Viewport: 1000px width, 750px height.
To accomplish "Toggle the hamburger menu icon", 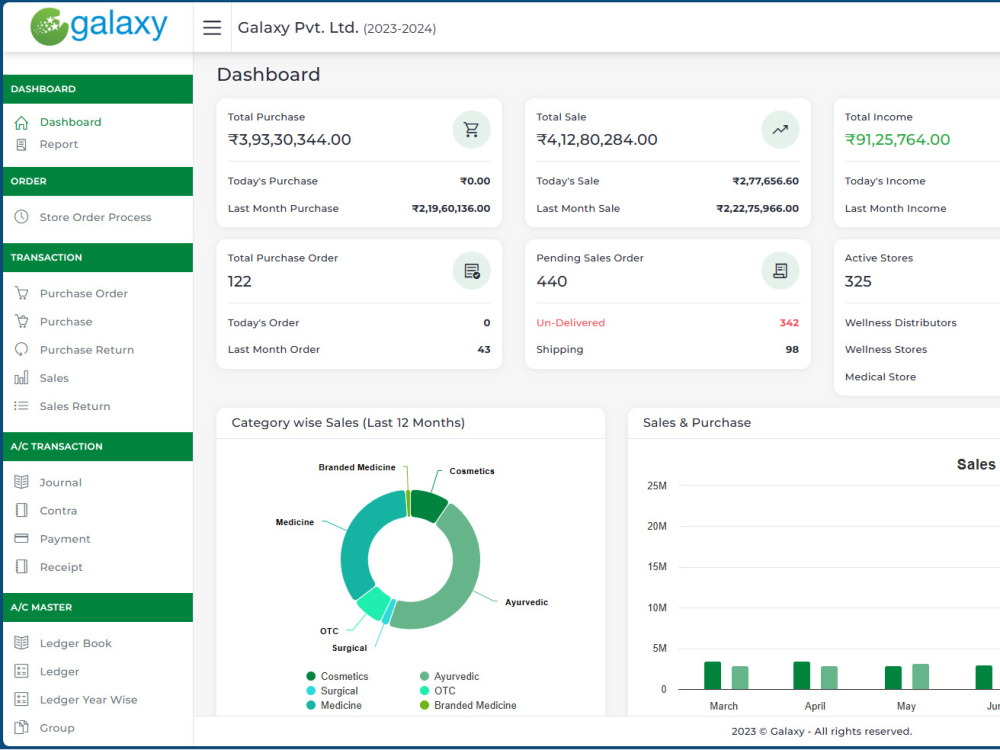I will 212,27.
